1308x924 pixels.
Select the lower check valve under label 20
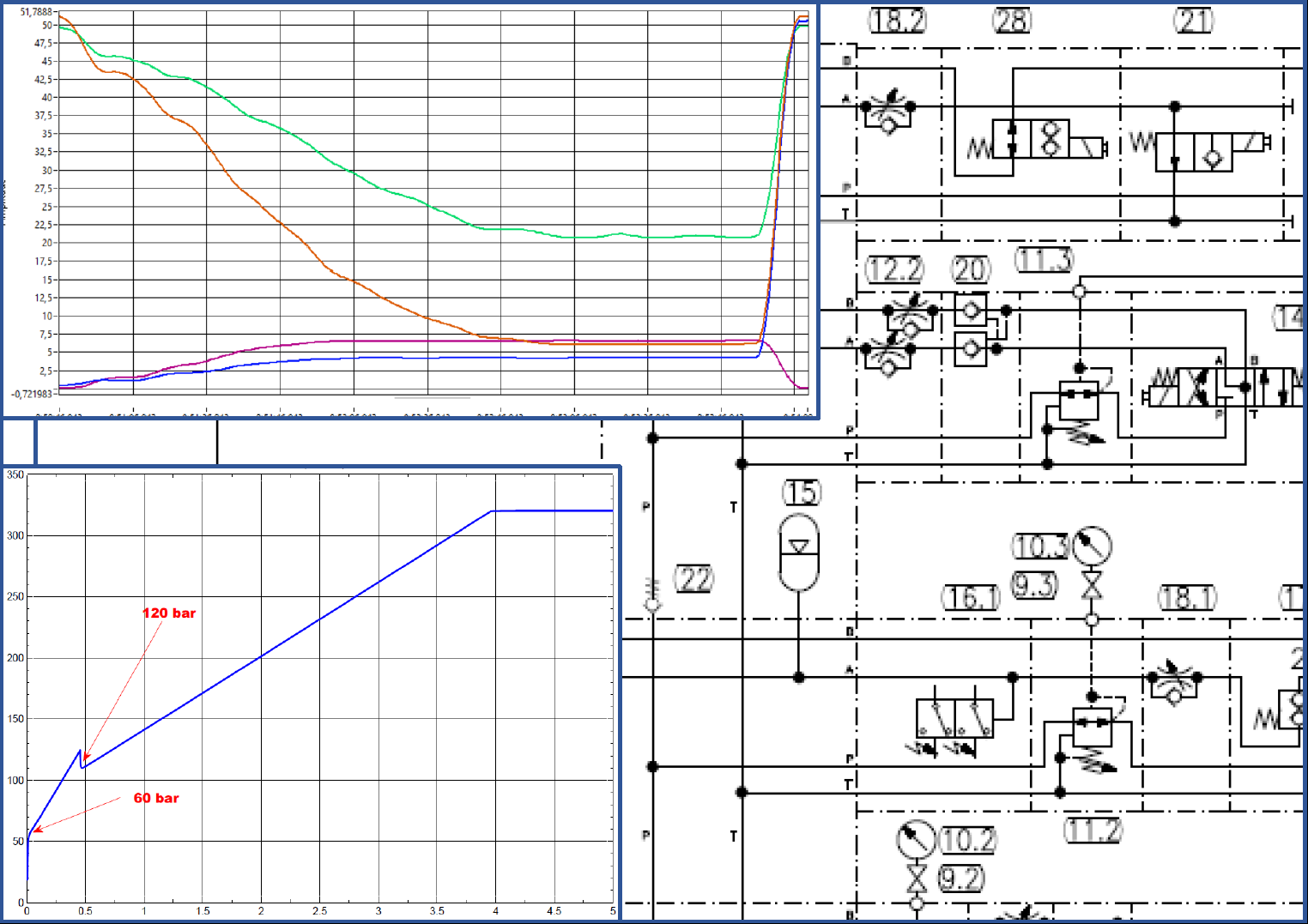click(x=971, y=349)
